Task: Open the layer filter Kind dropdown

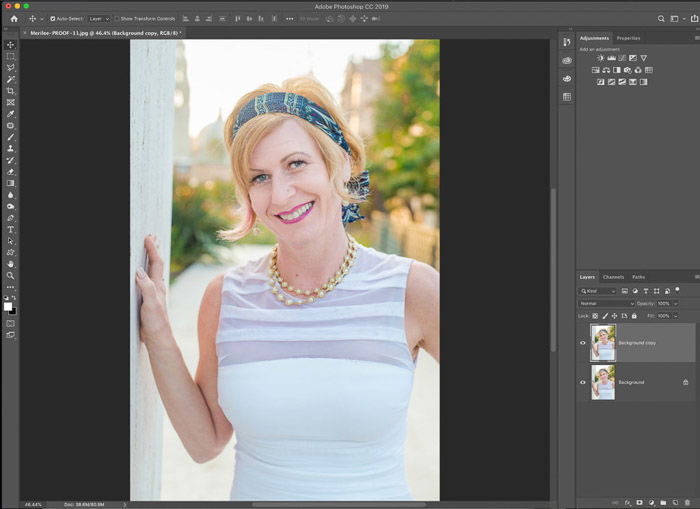Action: tap(598, 291)
